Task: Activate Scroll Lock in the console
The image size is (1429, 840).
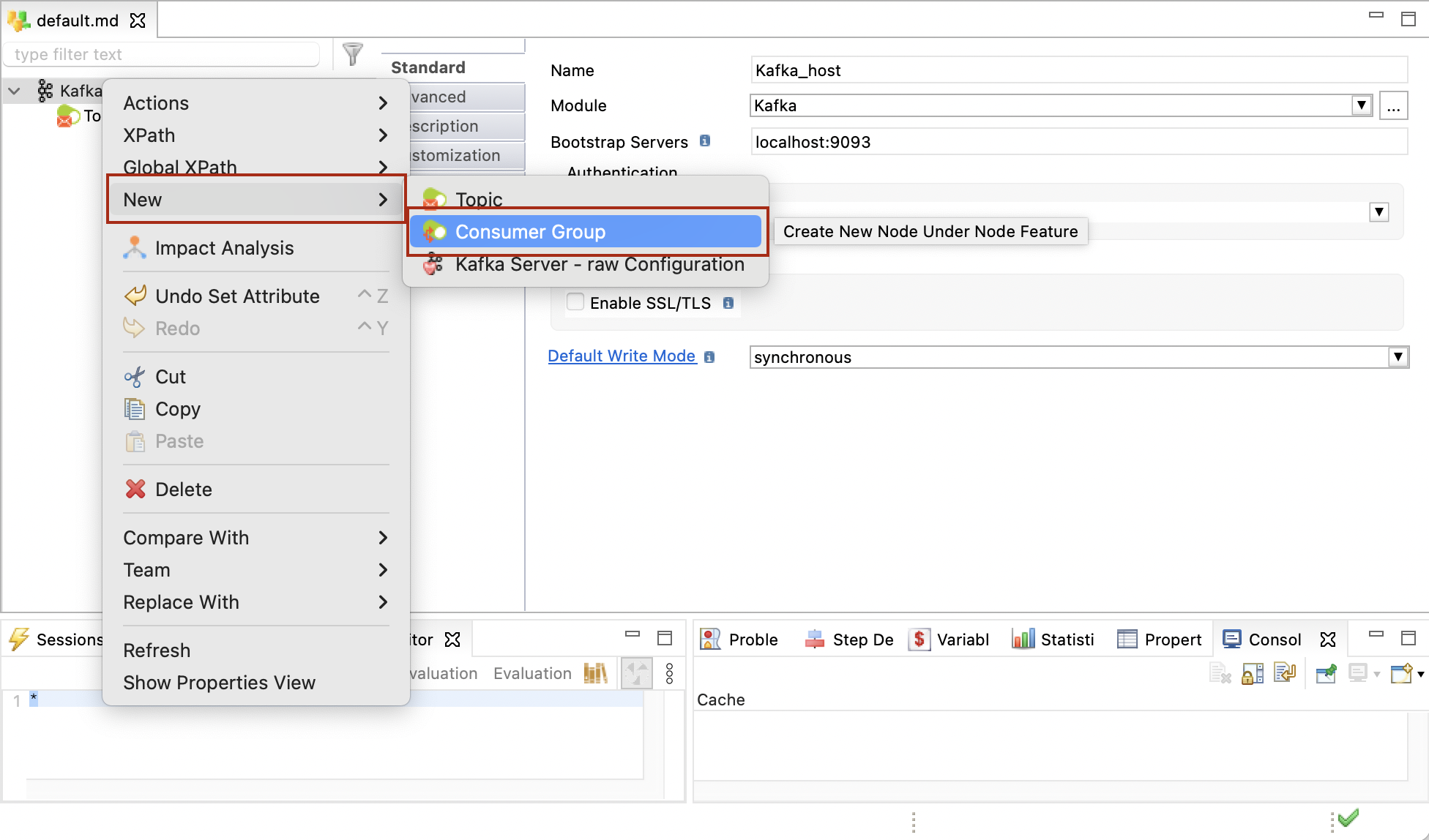Action: coord(1252,673)
